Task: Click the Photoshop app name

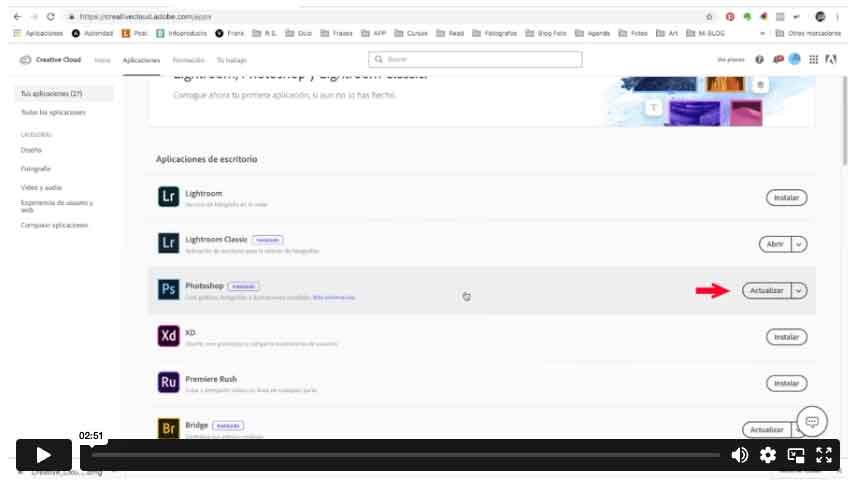Action: pos(204,285)
